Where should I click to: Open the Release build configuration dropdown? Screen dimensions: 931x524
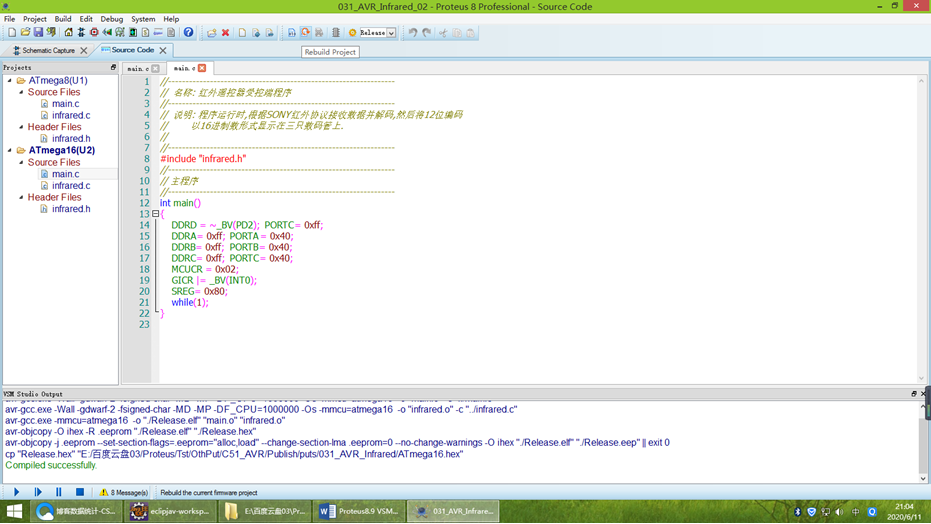tap(391, 33)
